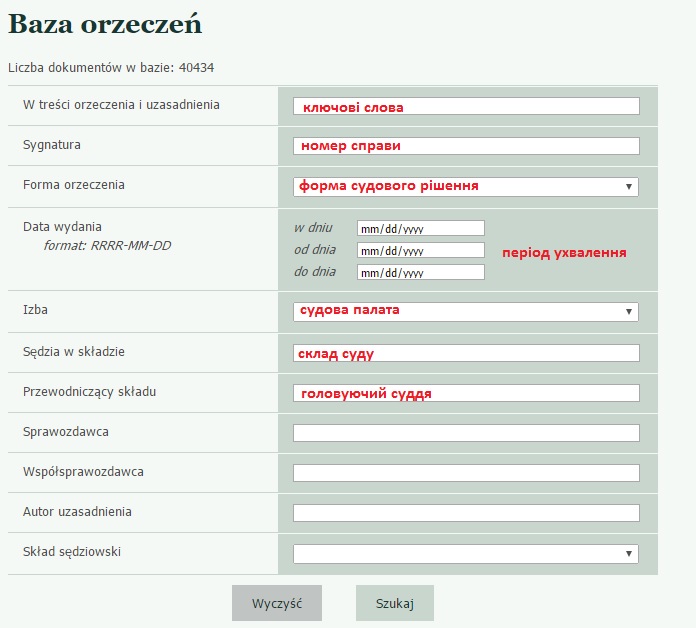Click the Szukaj search button
696x628 pixels.
[x=394, y=603]
